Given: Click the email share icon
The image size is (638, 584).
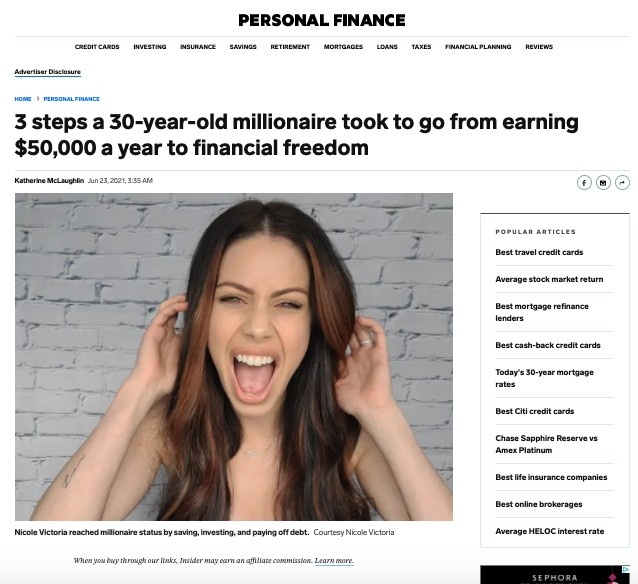Looking at the screenshot, I should click(603, 183).
